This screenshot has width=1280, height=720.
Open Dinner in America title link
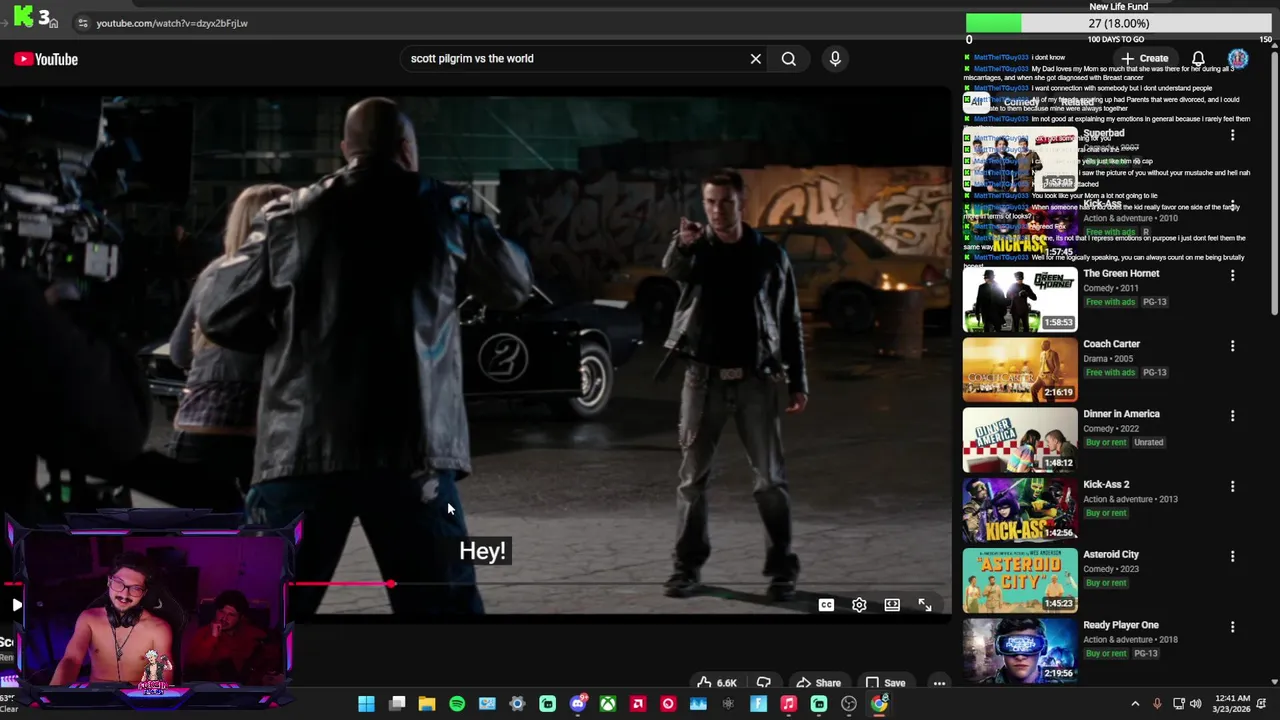(1121, 414)
